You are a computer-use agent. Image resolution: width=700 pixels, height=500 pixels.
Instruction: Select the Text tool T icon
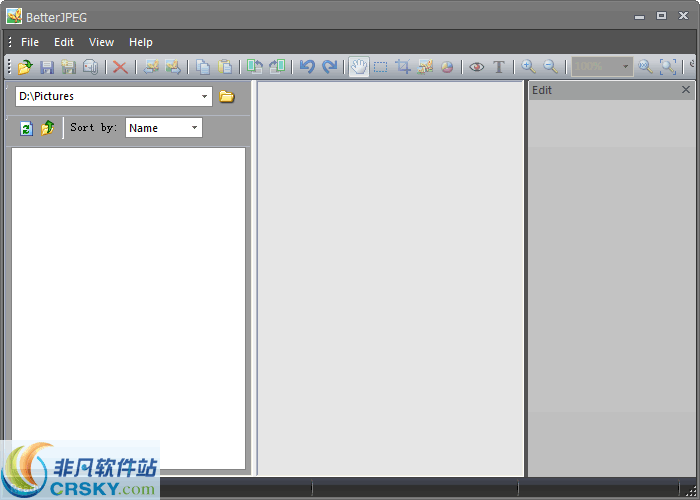499,67
